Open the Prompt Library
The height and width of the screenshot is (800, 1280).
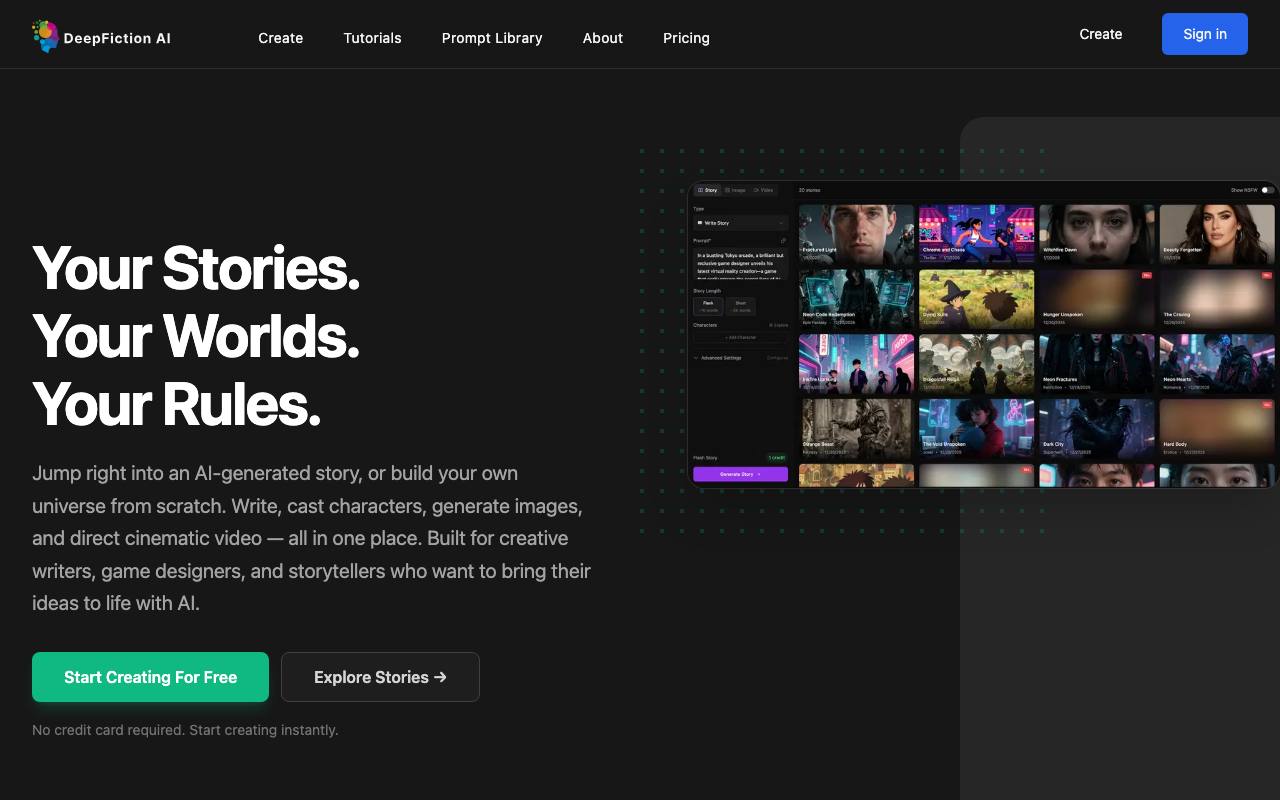[x=492, y=38]
